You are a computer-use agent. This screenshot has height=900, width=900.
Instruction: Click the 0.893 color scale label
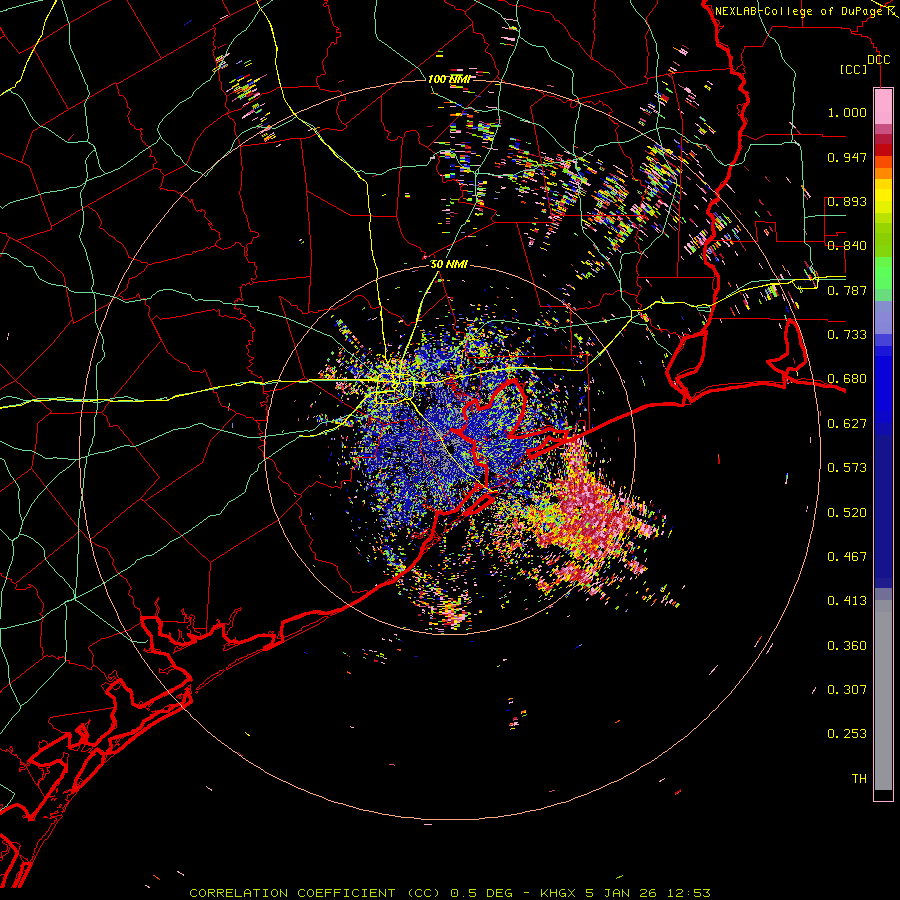(847, 201)
